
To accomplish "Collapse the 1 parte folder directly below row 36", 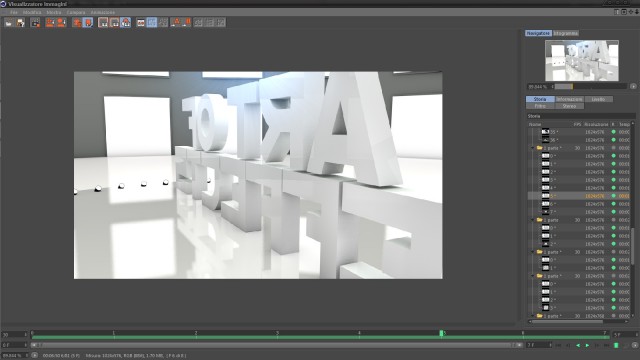I will 533,148.
